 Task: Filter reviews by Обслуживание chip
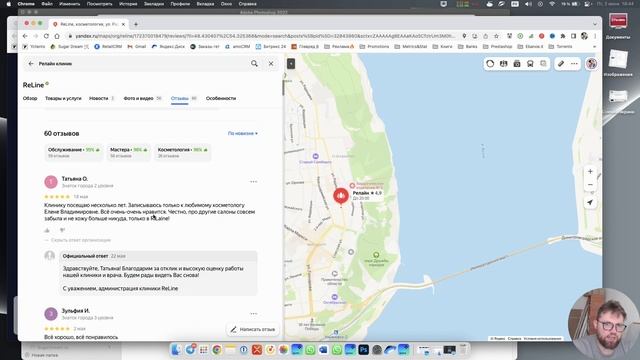(x=73, y=152)
